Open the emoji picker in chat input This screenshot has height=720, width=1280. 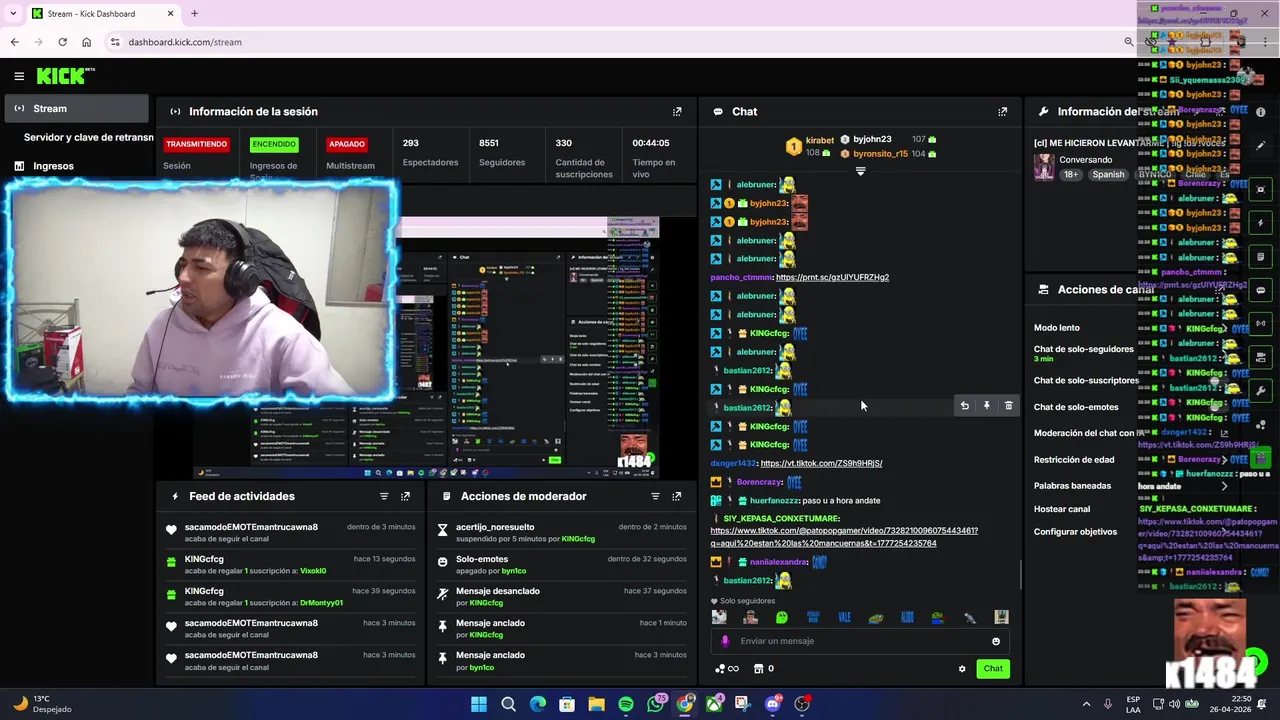(996, 641)
